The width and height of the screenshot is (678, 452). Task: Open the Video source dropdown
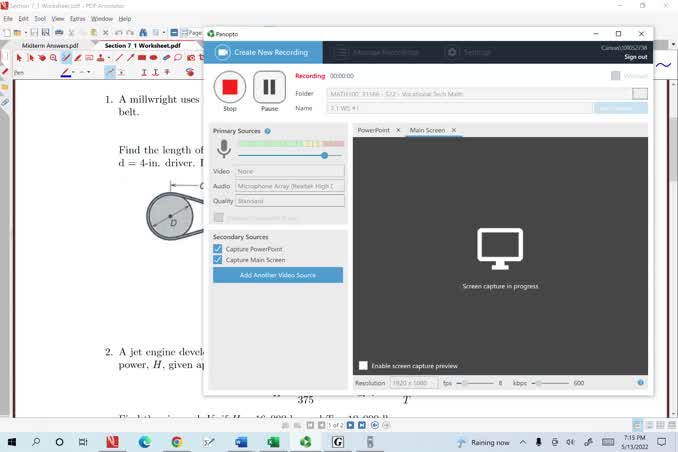tap(290, 172)
